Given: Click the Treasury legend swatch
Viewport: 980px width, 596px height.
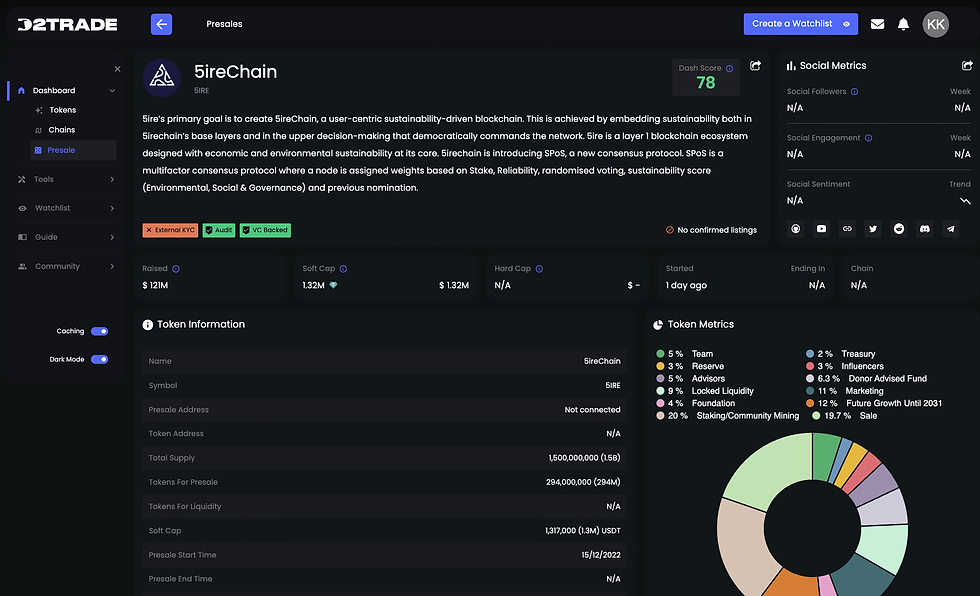Looking at the screenshot, I should (810, 354).
